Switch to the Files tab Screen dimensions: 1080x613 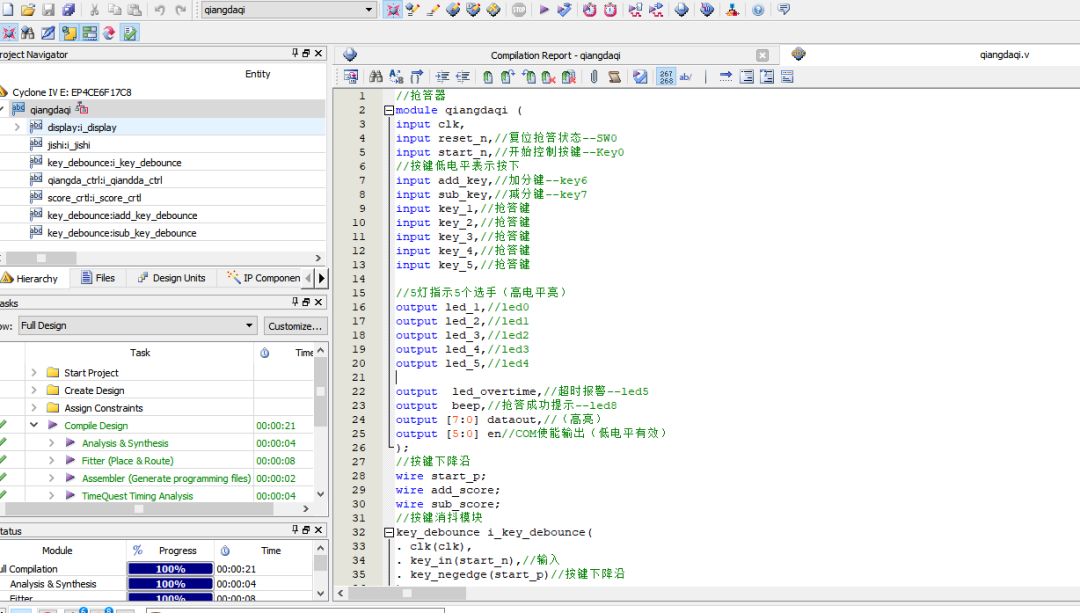pos(98,278)
